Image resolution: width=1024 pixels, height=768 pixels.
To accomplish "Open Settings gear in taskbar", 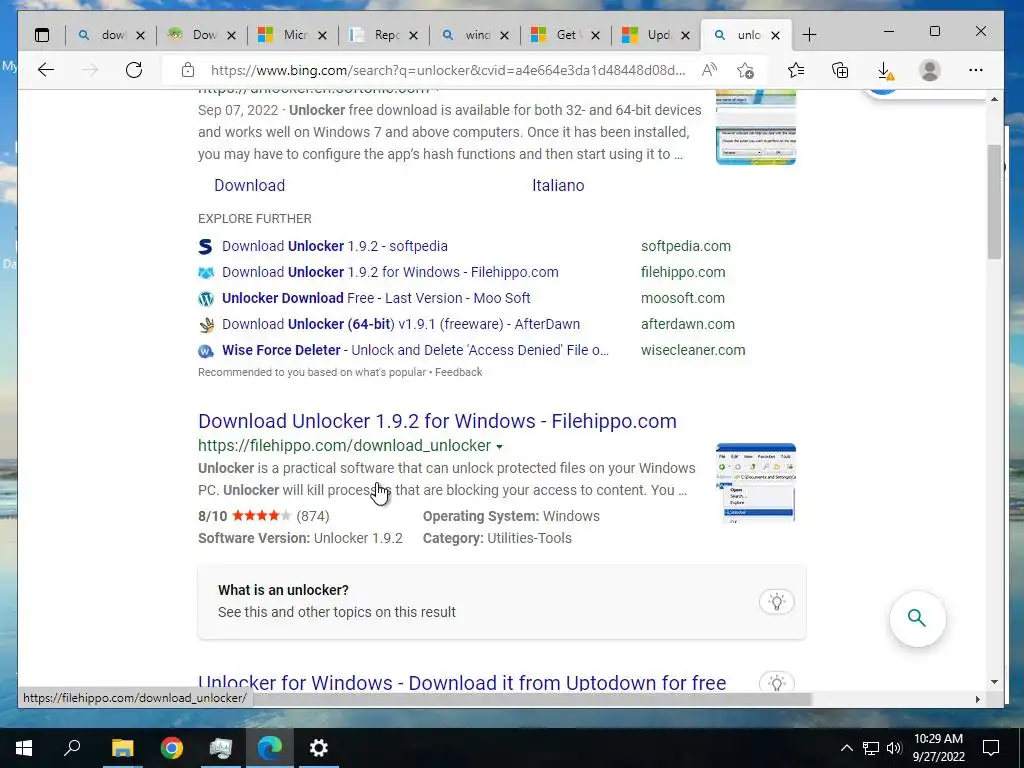I will click(x=319, y=748).
